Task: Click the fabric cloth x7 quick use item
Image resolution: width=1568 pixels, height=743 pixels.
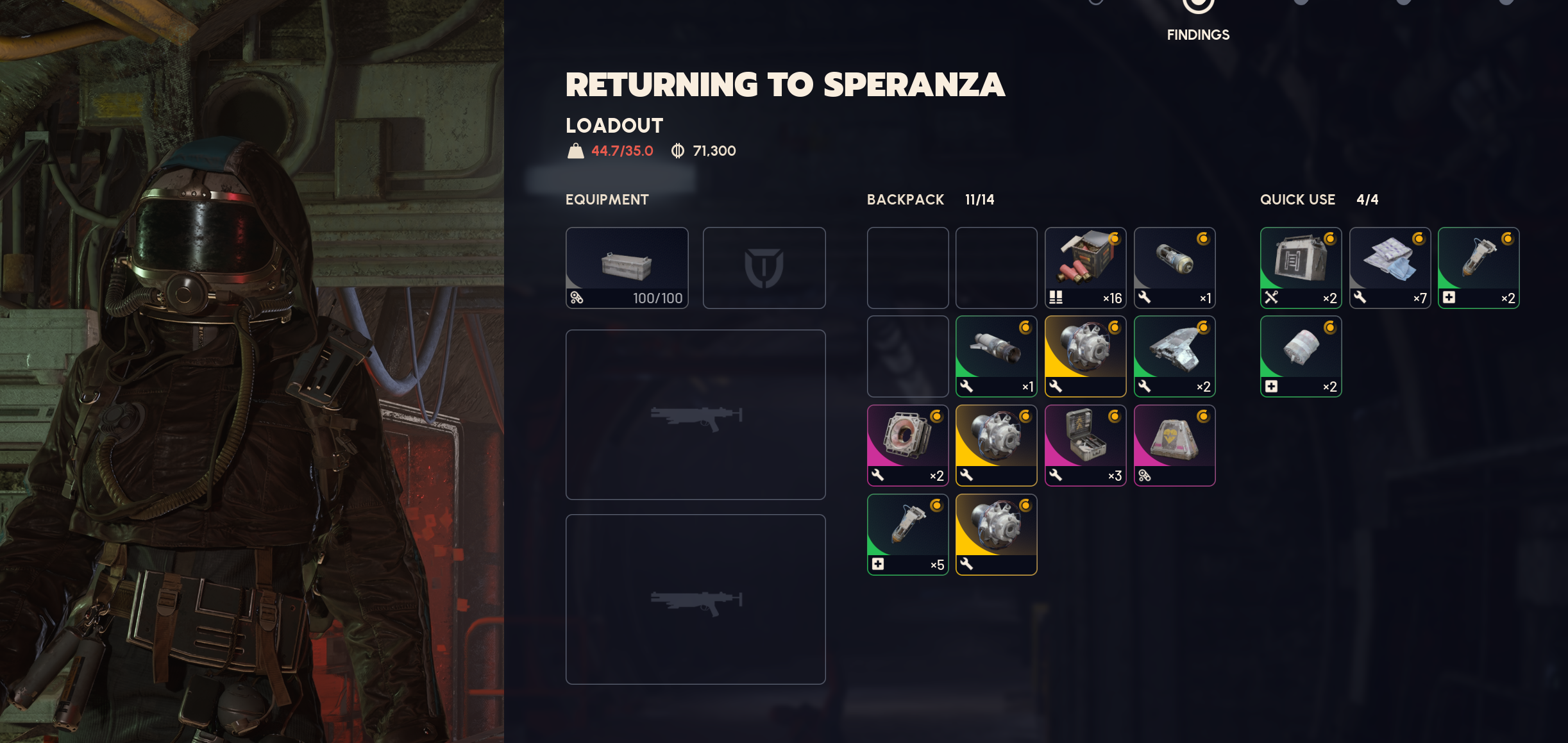Action: coord(1390,268)
